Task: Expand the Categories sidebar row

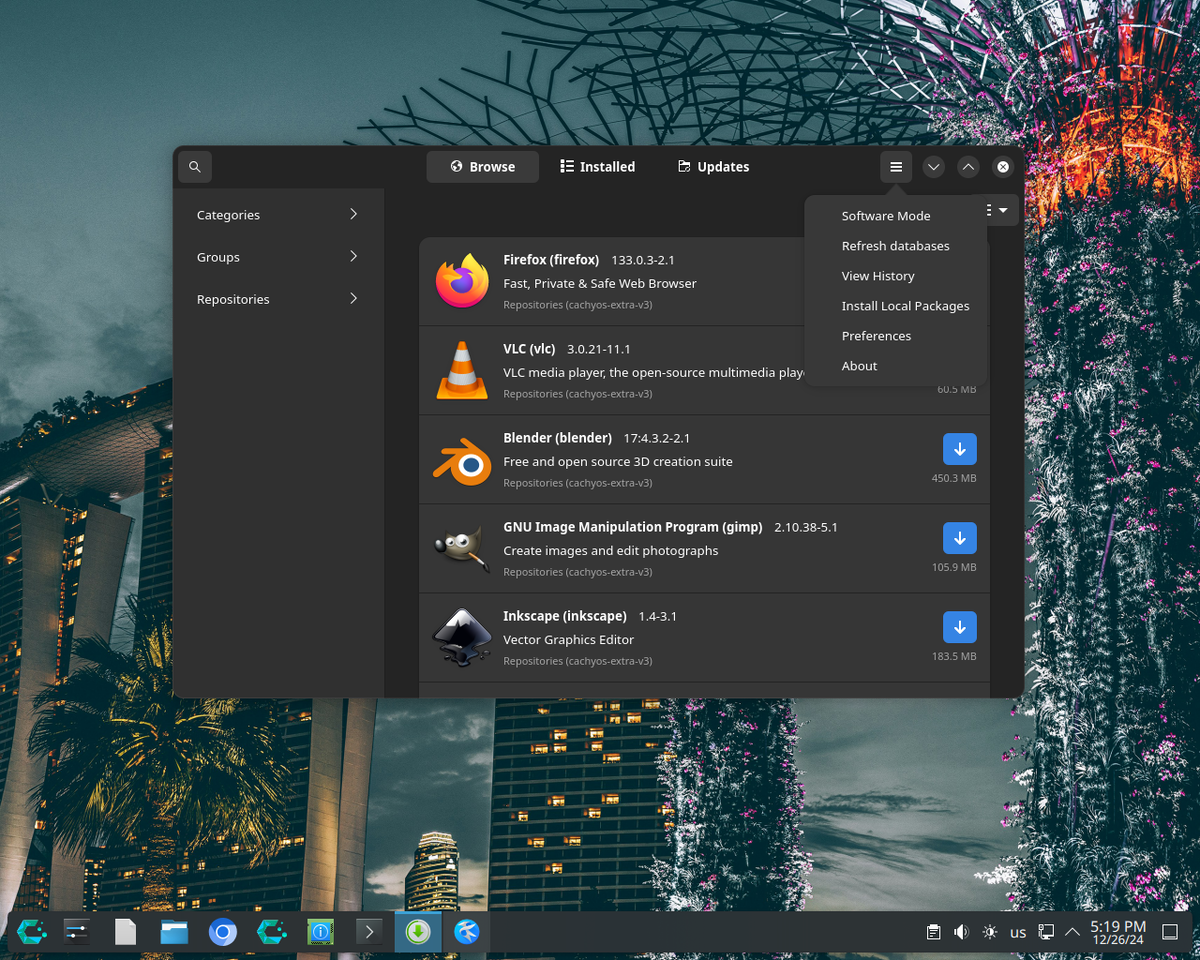Action: (x=278, y=215)
